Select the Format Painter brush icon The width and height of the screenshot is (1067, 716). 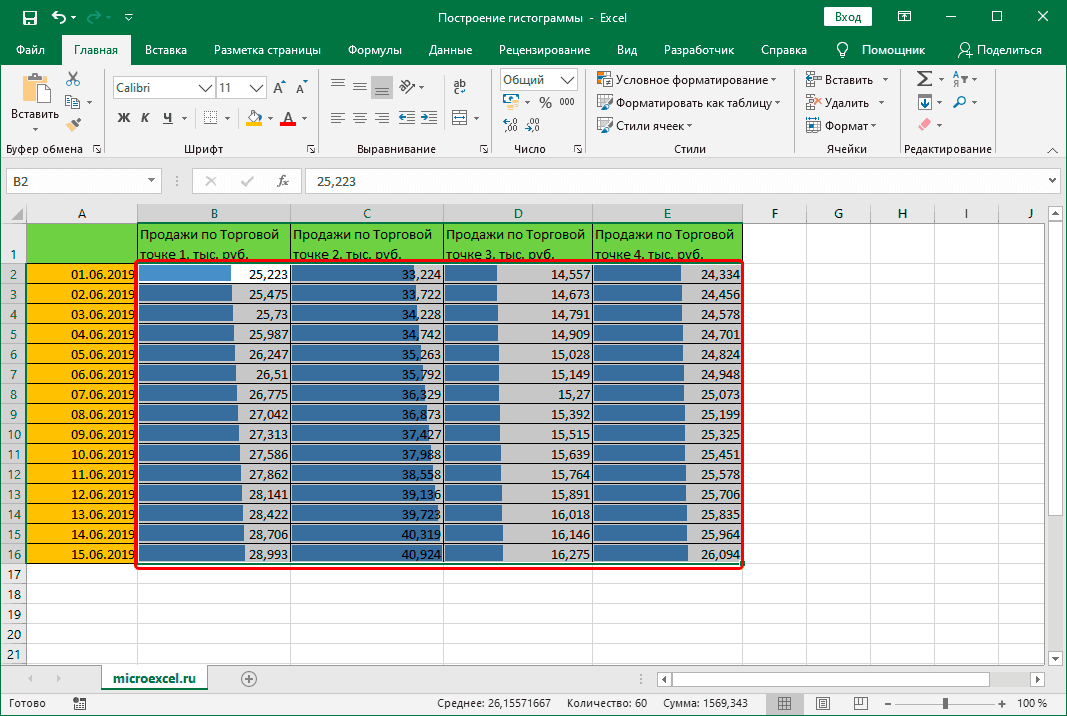(73, 124)
